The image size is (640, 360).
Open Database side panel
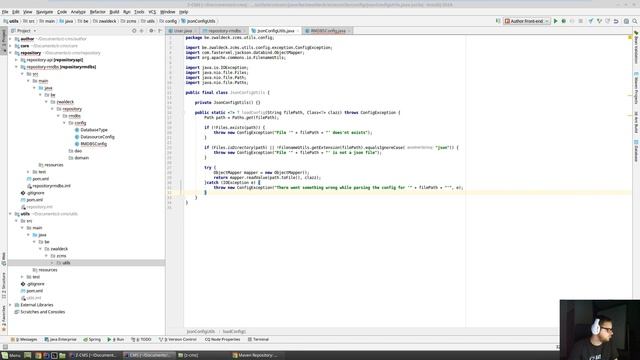coord(636,151)
